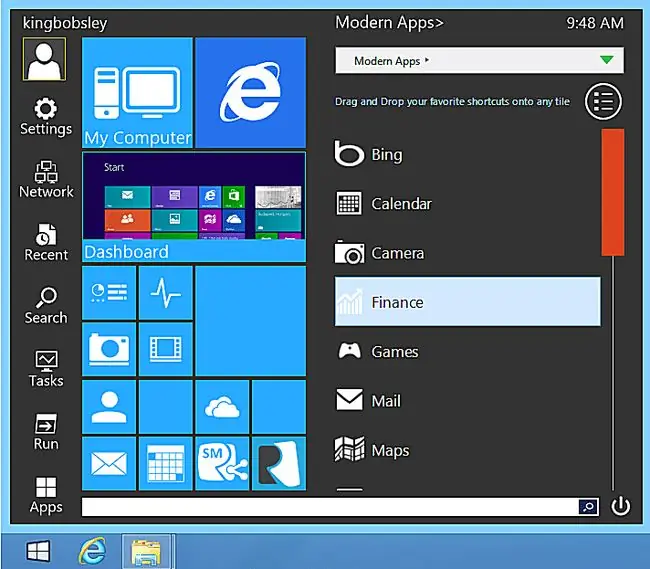Screen dimensions: 650x569
Task: Click the pie chart list tile
Action: tap(109, 293)
